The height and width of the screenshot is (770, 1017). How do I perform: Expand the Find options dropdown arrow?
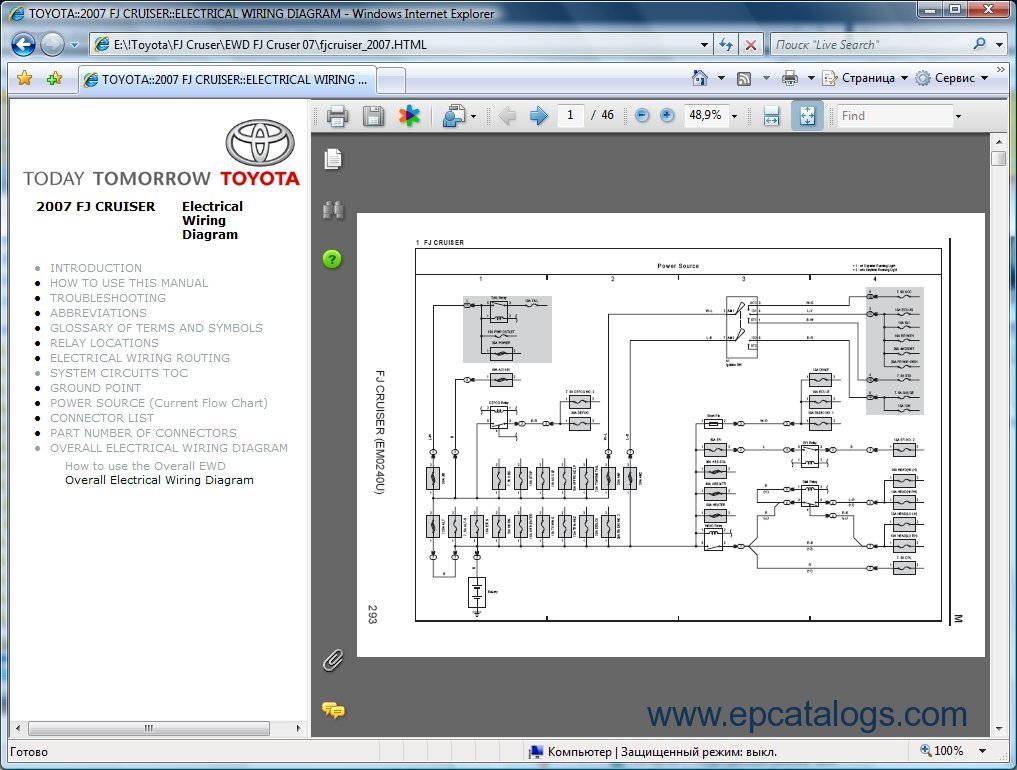coord(958,116)
